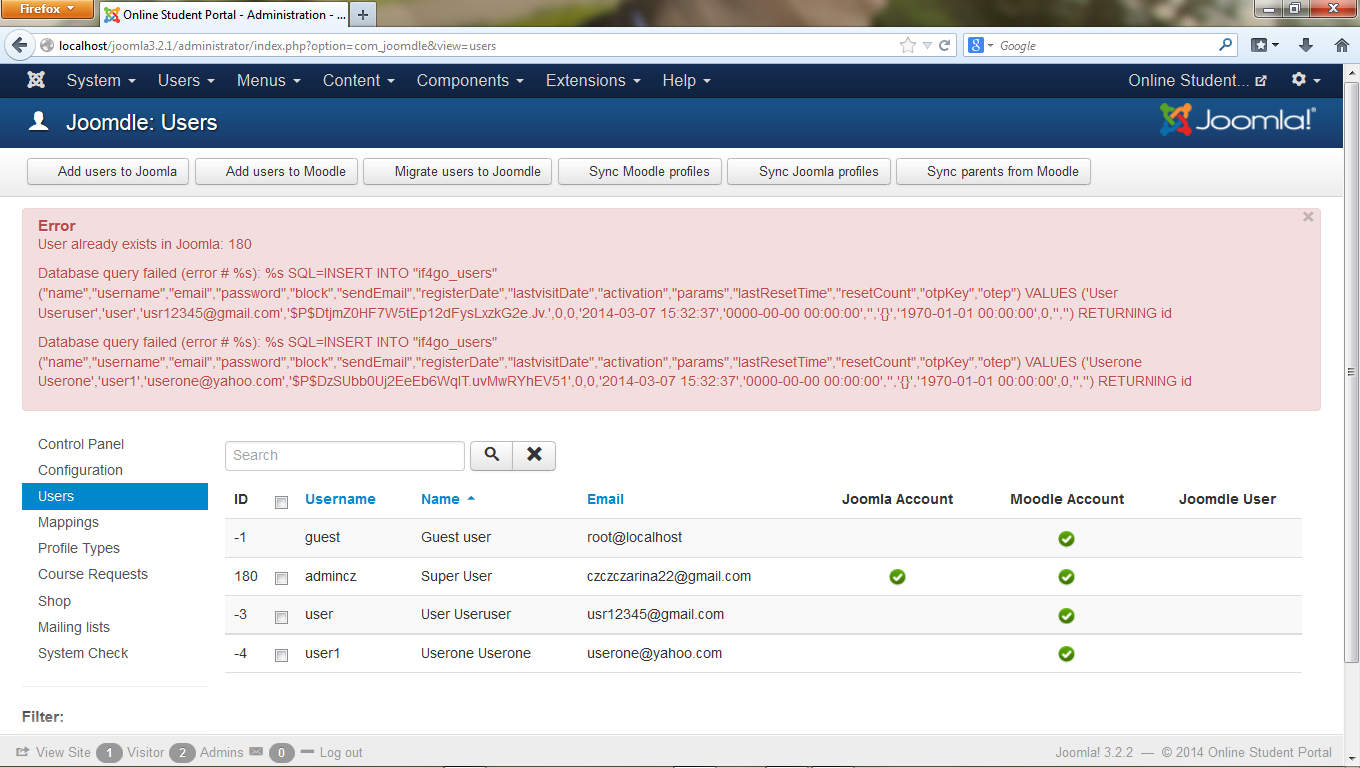Viewport: 1360px width, 768px height.
Task: Dismiss the error alert with the close X
Action: click(1307, 217)
